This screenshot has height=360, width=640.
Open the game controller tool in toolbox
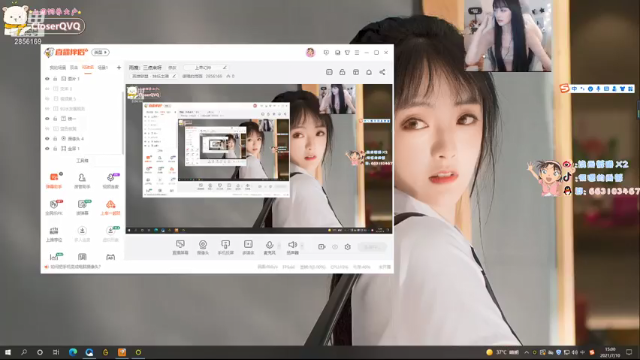110,257
